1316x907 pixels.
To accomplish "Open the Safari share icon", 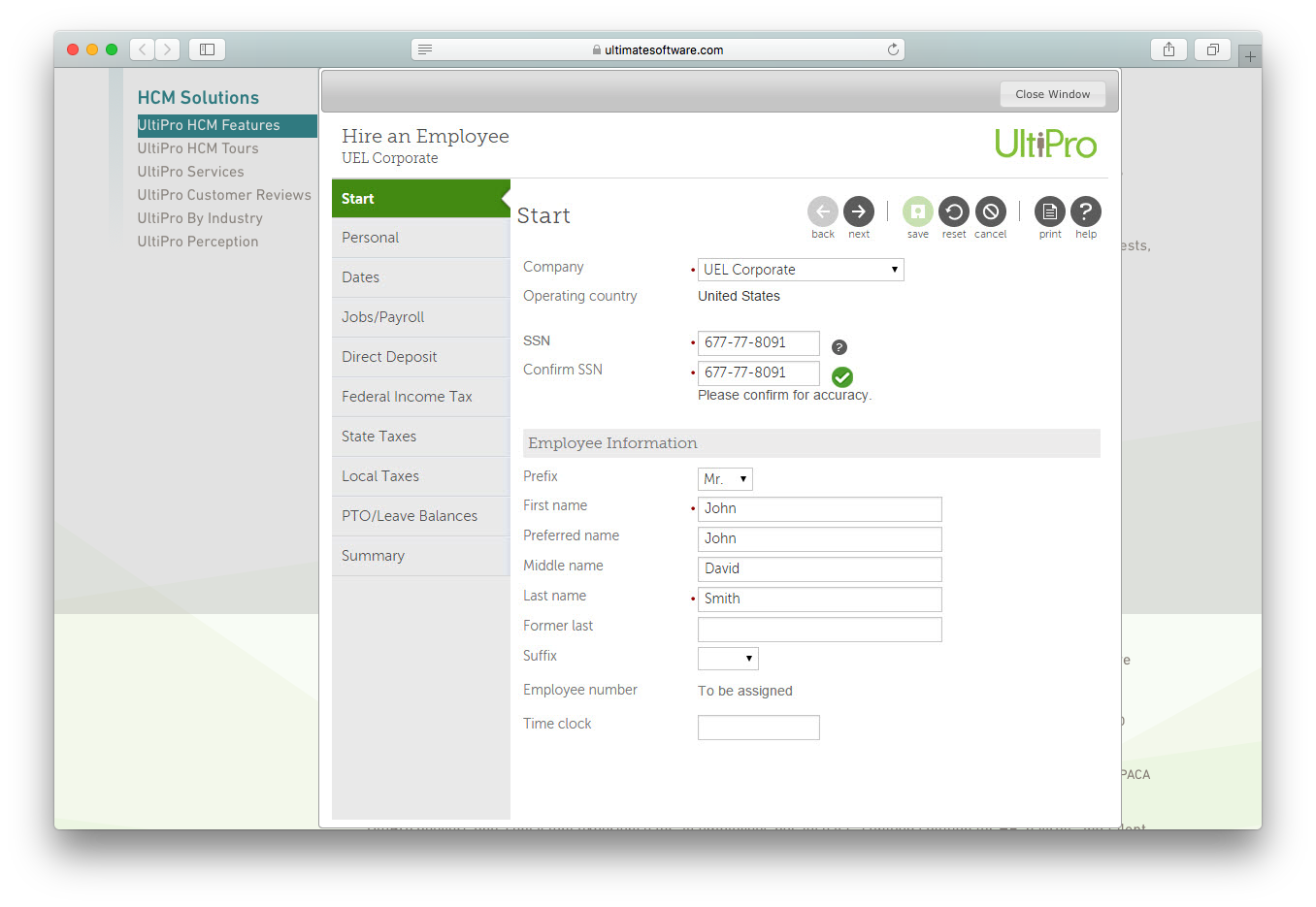I will [x=1168, y=49].
